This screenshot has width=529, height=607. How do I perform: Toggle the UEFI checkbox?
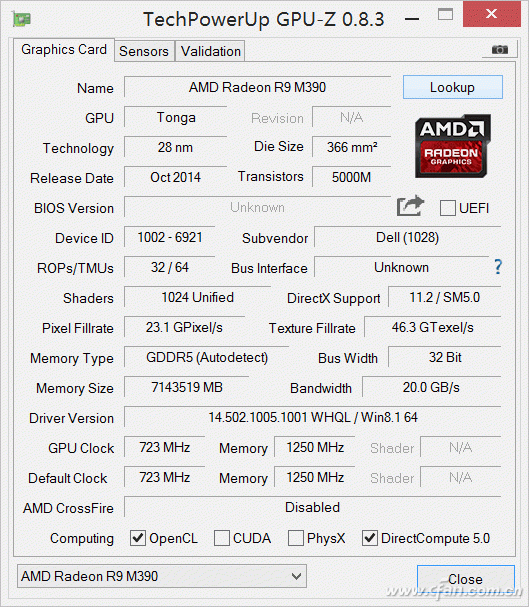pyautogui.click(x=447, y=208)
